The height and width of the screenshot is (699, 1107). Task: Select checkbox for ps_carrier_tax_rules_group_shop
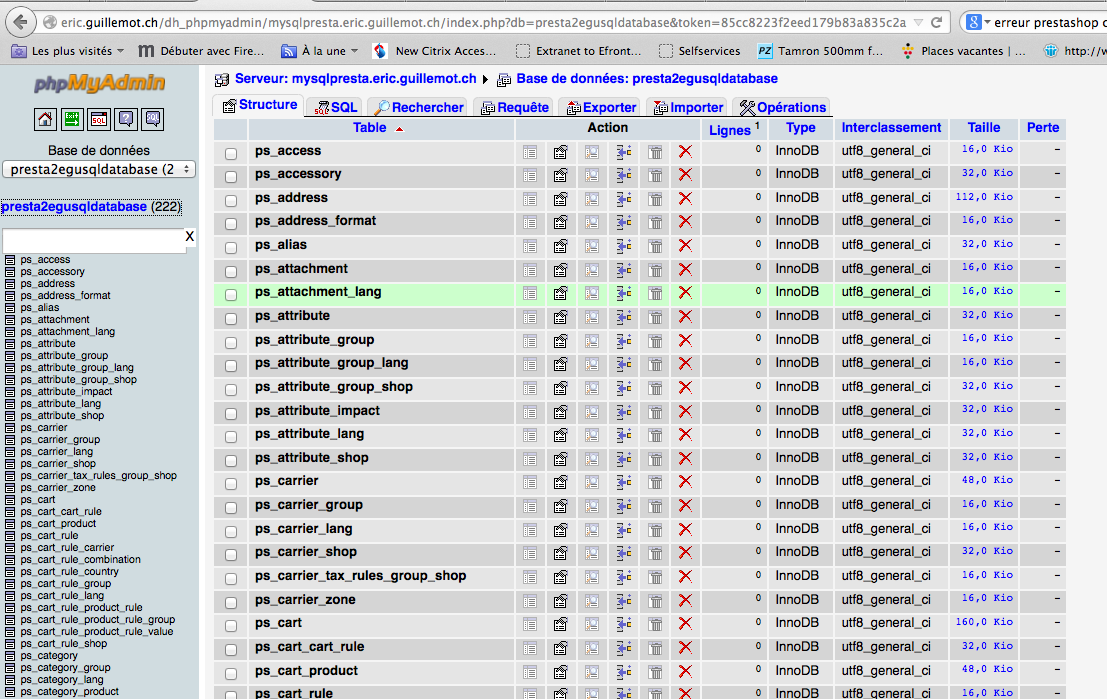click(x=231, y=578)
